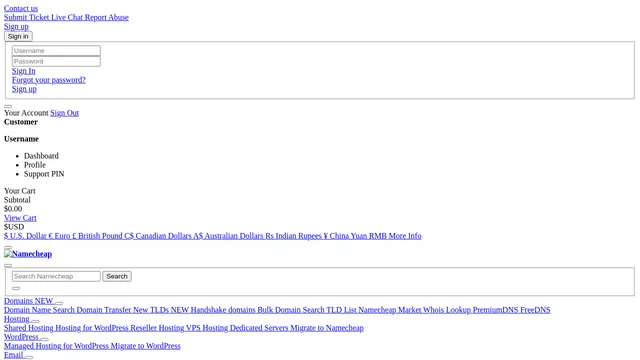Screen dimensions: 640x360
Task: Click the Support PIN list item
Action: (x=44, y=173)
